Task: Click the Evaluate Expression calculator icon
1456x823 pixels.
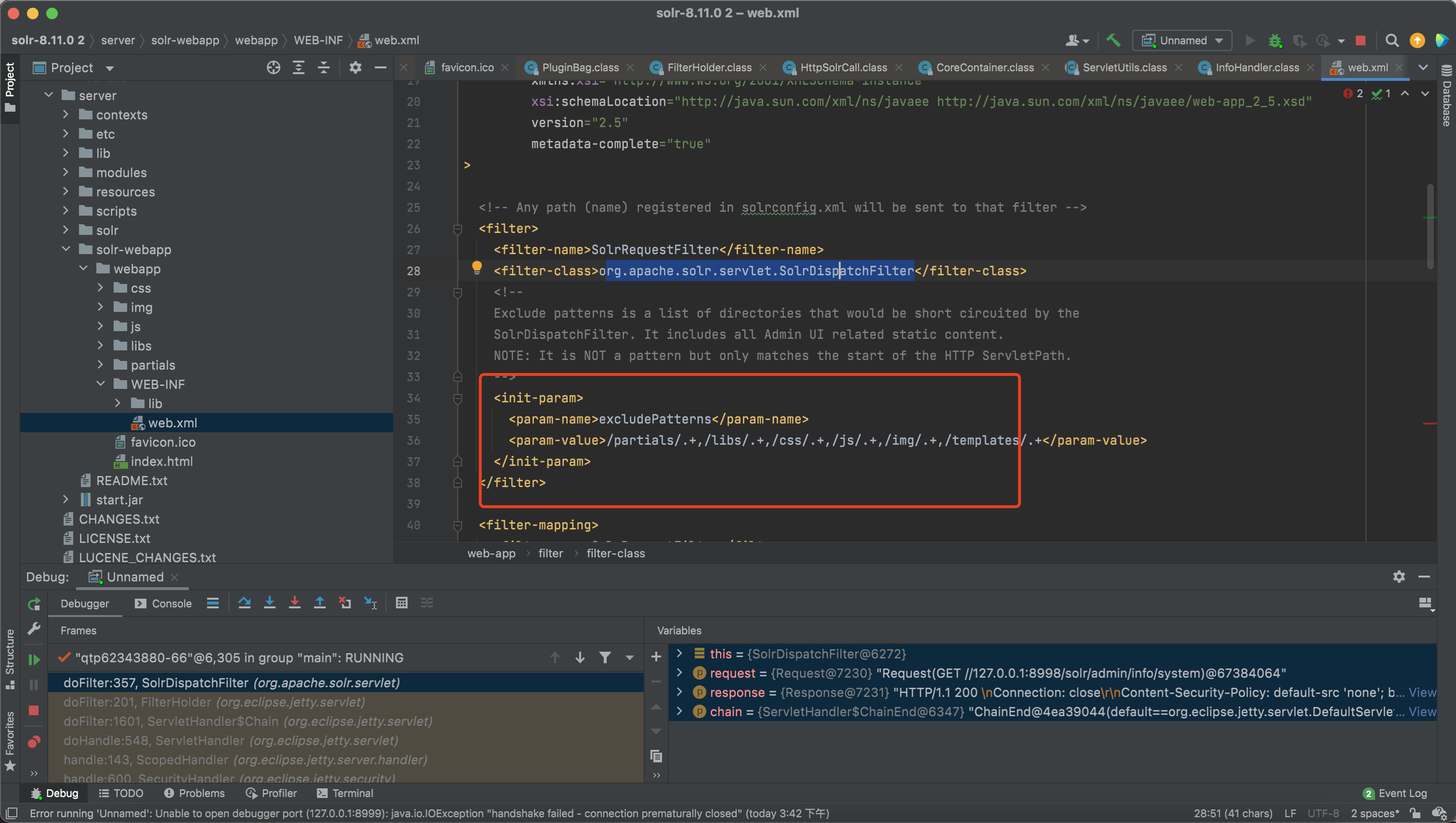Action: coord(402,603)
